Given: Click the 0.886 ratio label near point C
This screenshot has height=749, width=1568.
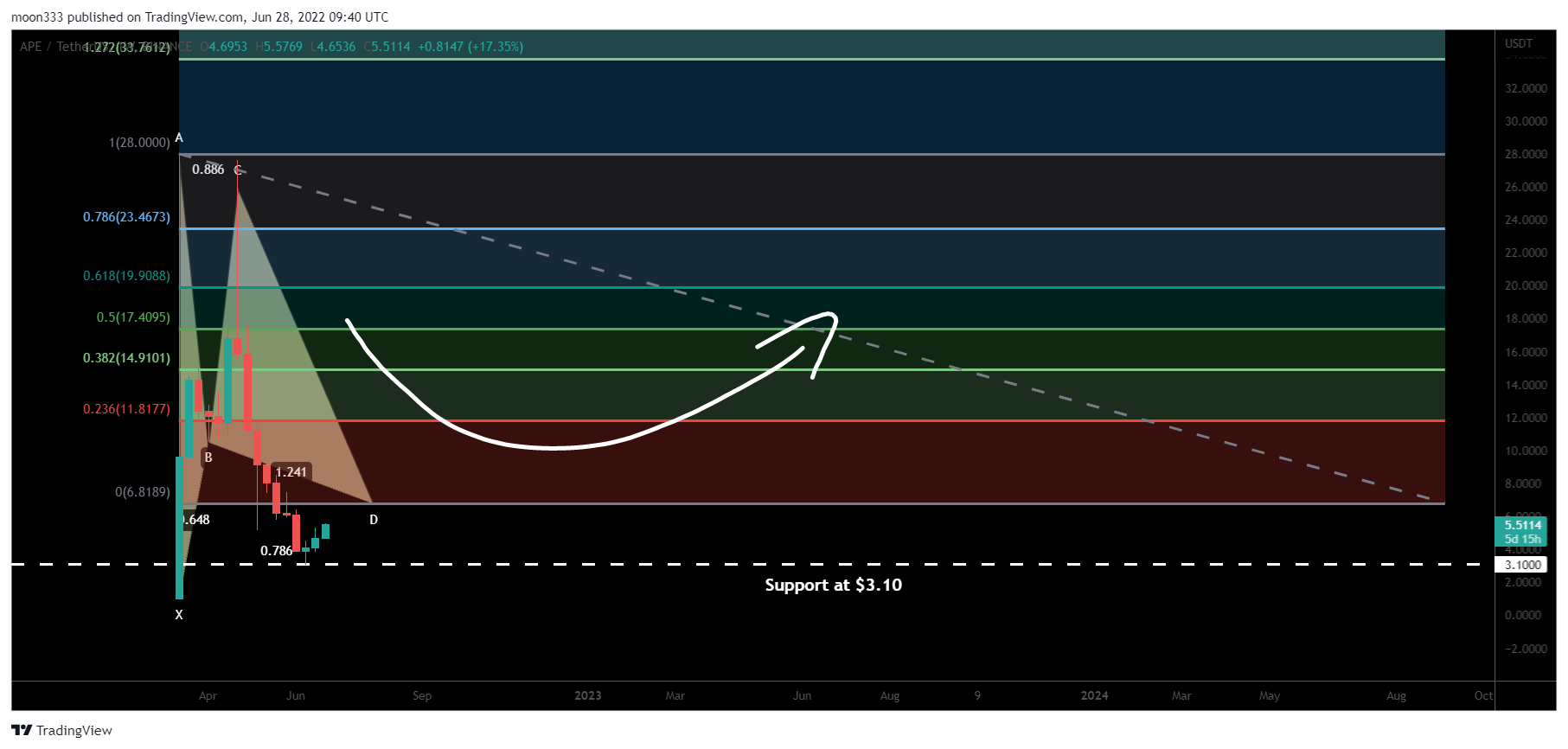Looking at the screenshot, I should click(208, 170).
